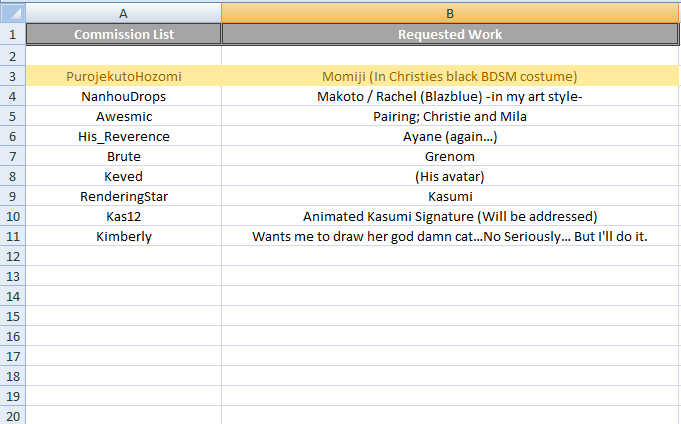Click Animated Kasumi Signature cell
The height and width of the screenshot is (424, 681).
(450, 216)
